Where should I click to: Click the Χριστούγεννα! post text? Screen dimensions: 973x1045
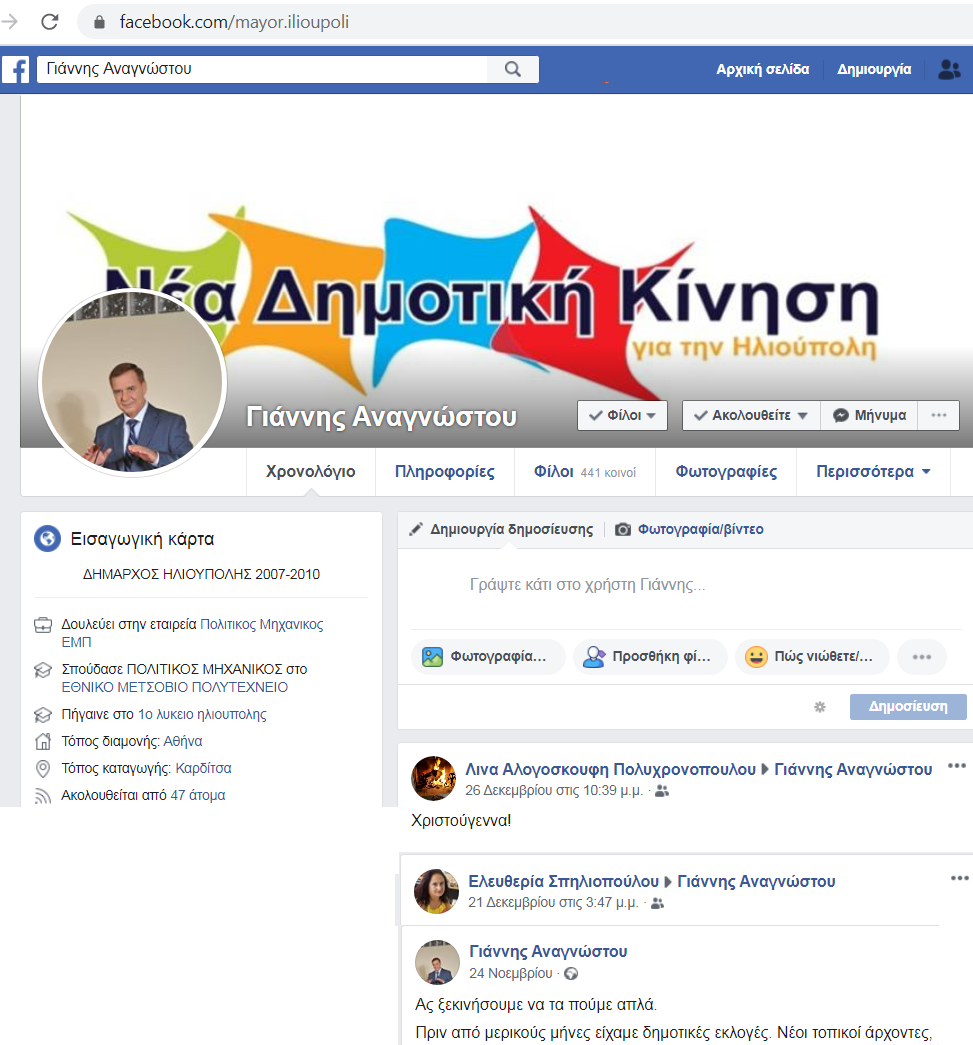pyautogui.click(x=461, y=820)
